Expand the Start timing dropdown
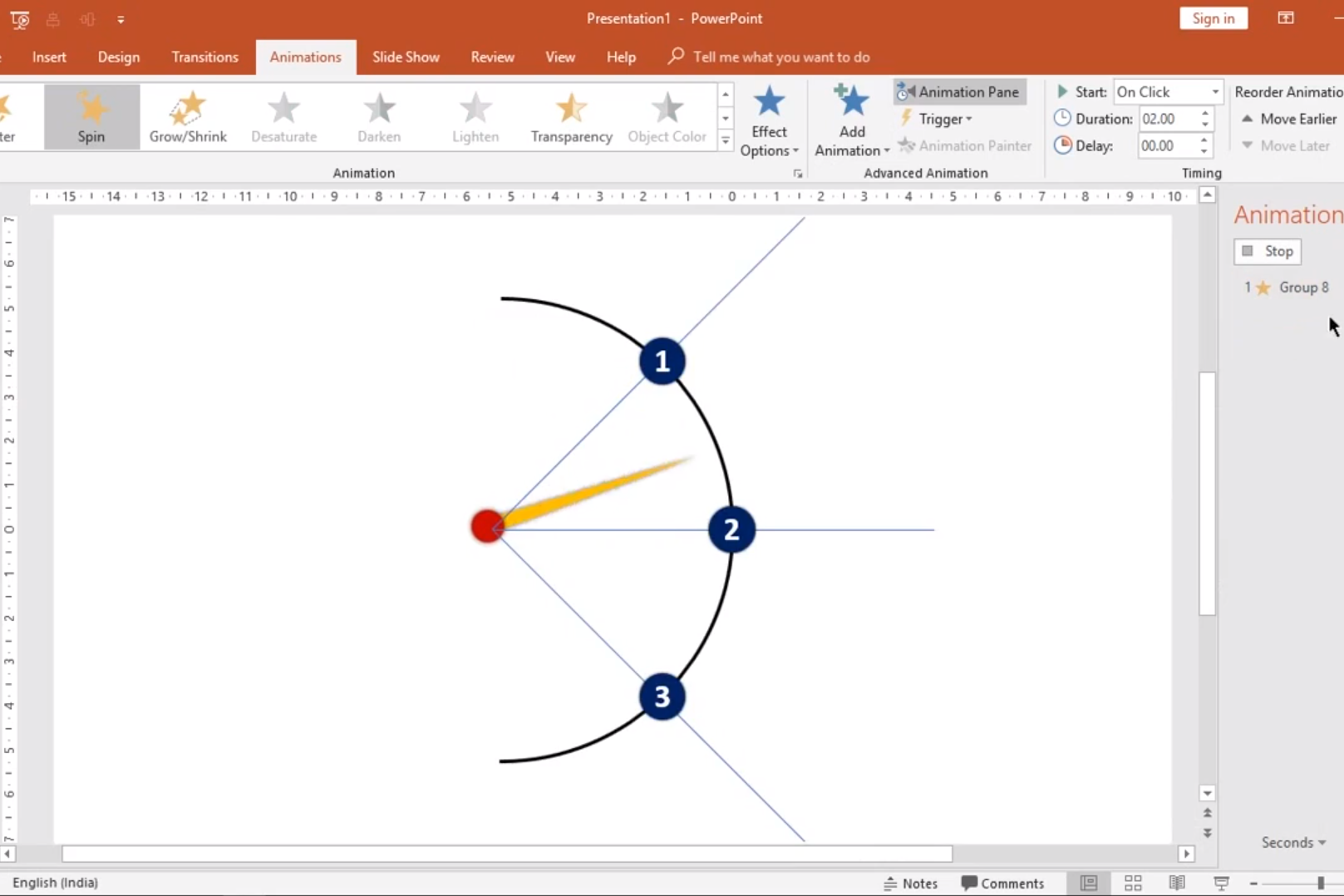 [1214, 92]
